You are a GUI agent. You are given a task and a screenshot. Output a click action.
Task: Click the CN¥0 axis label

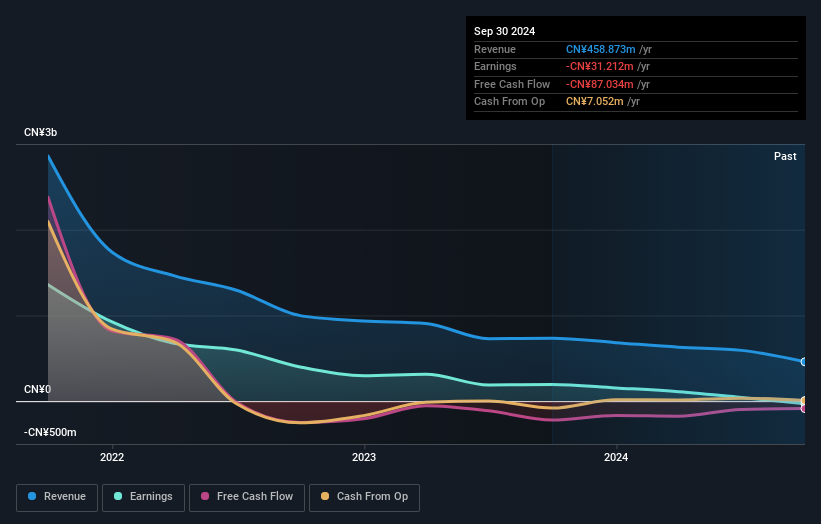pos(37,389)
